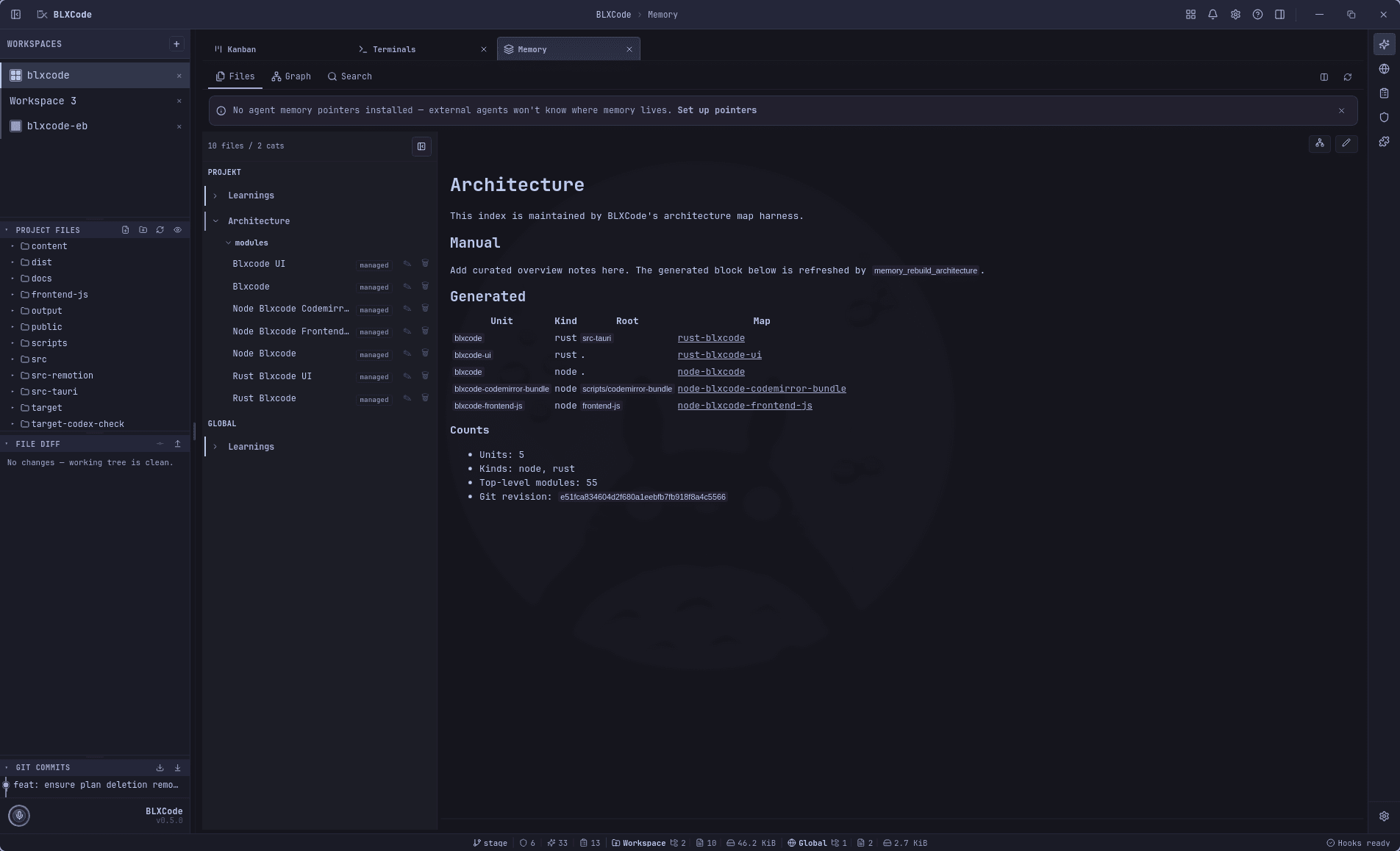Open the Search sub-tab
Image resolution: width=1400 pixels, height=851 pixels.
pyautogui.click(x=349, y=76)
